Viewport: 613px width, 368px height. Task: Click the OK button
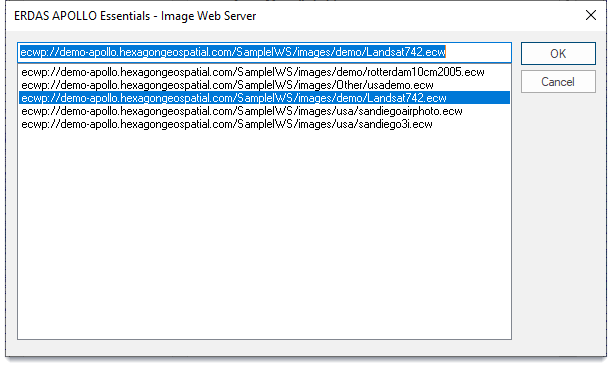(558, 53)
